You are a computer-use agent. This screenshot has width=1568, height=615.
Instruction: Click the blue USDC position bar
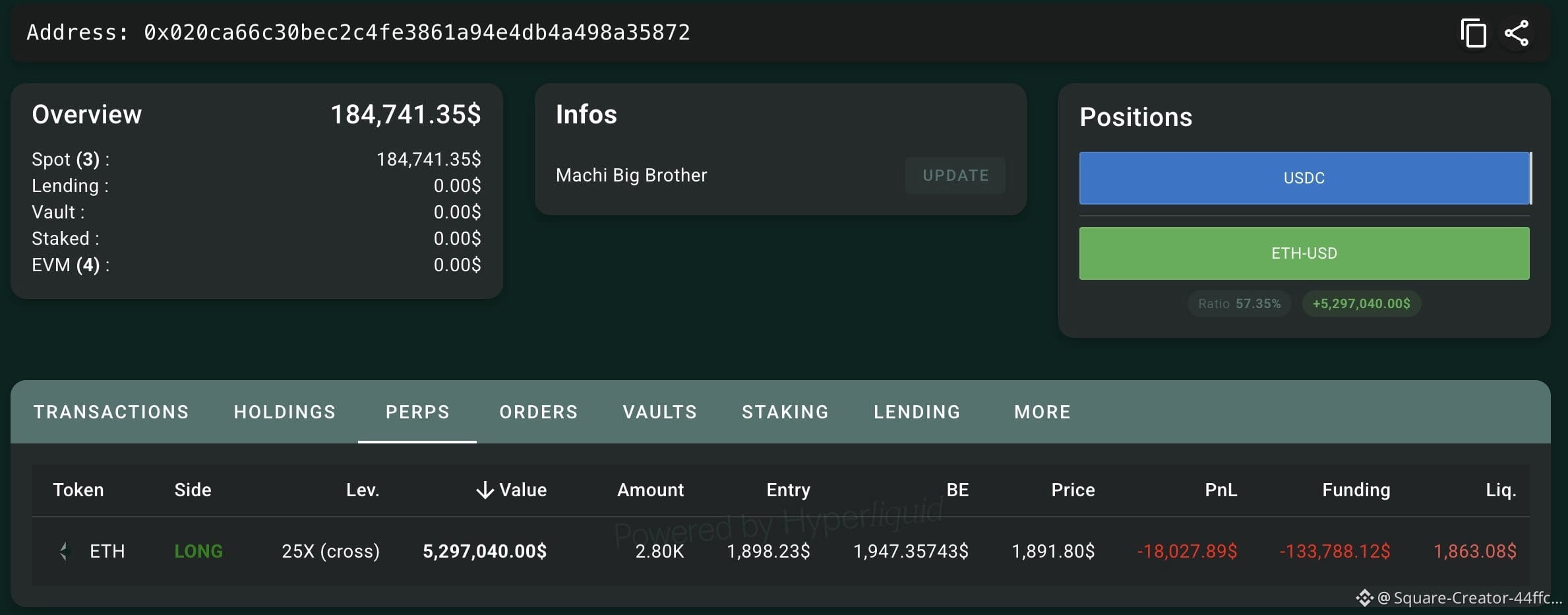[x=1304, y=178]
